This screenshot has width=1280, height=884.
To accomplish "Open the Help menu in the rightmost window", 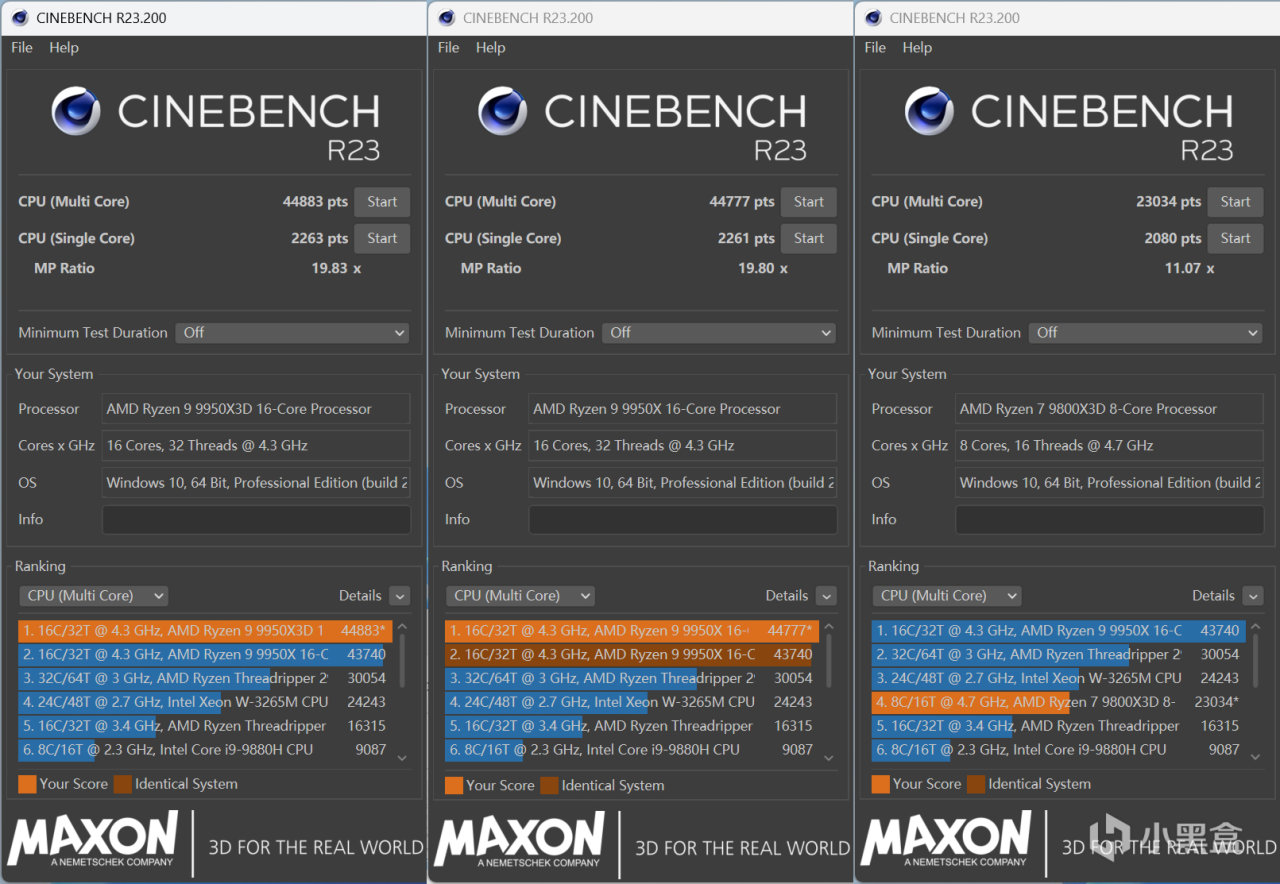I will click(916, 48).
